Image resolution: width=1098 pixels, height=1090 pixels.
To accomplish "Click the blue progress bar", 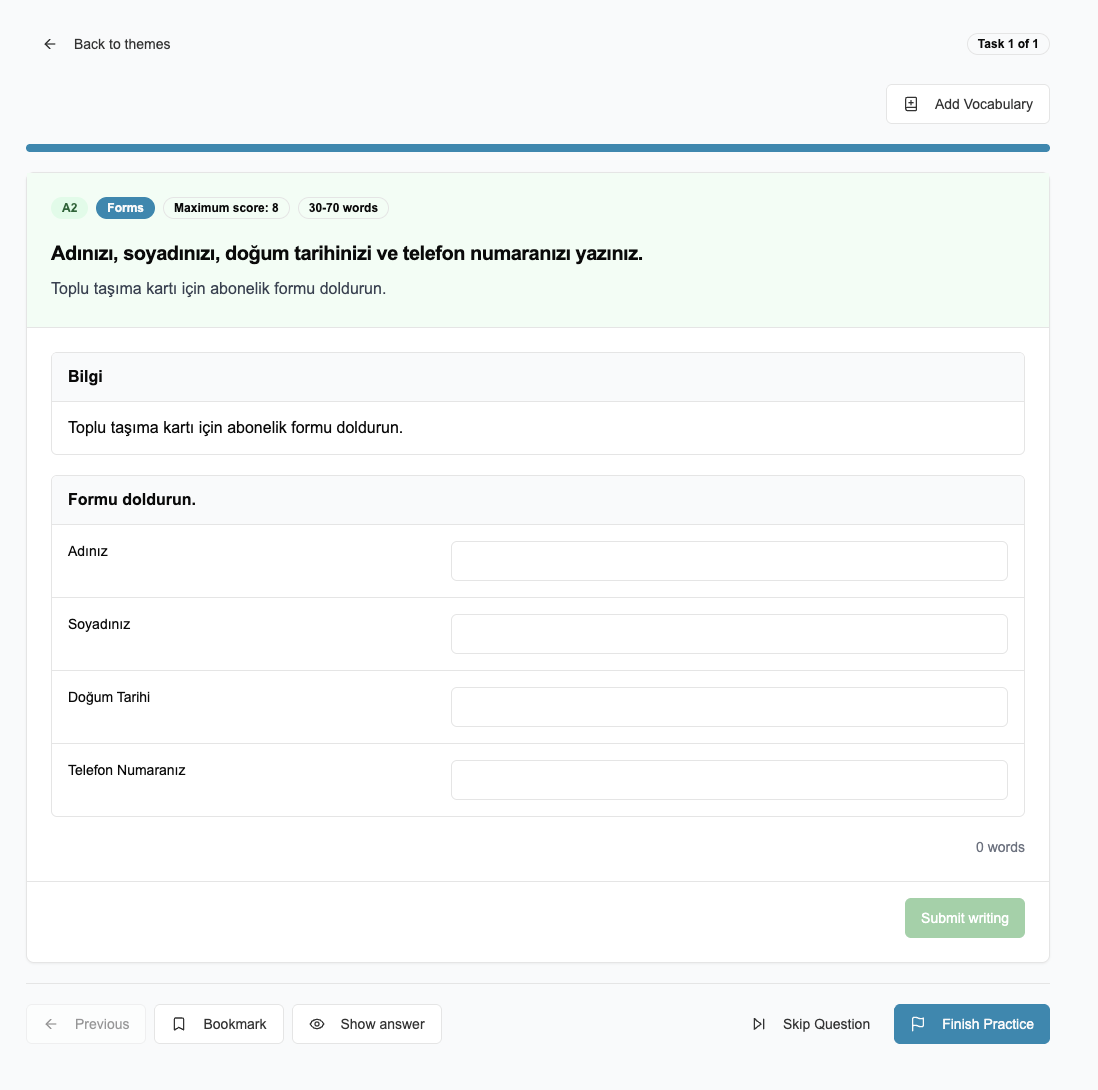I will pyautogui.click(x=538, y=148).
